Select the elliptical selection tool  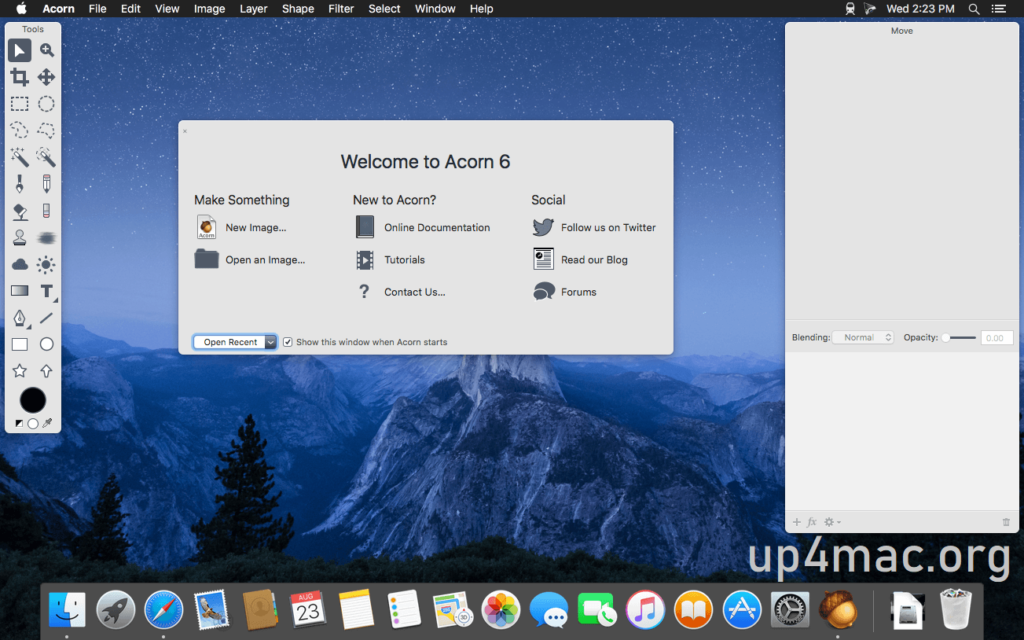click(46, 103)
